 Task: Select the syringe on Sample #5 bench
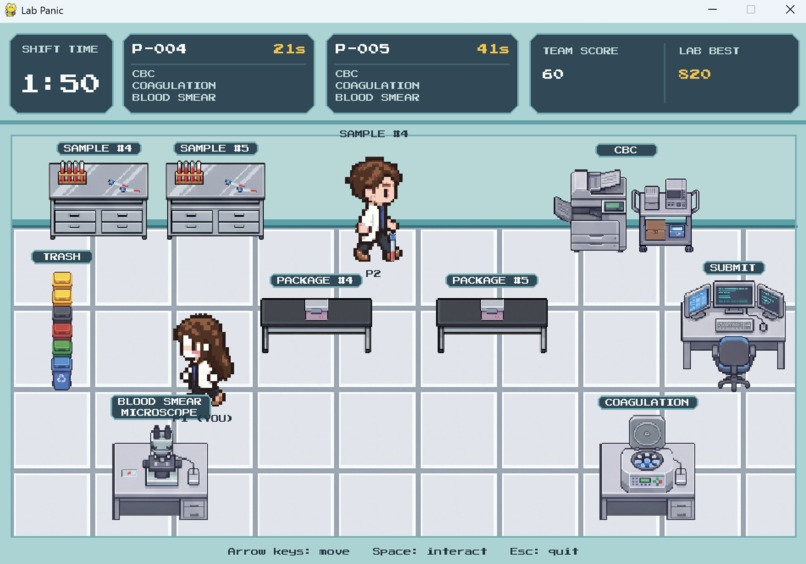pos(240,186)
